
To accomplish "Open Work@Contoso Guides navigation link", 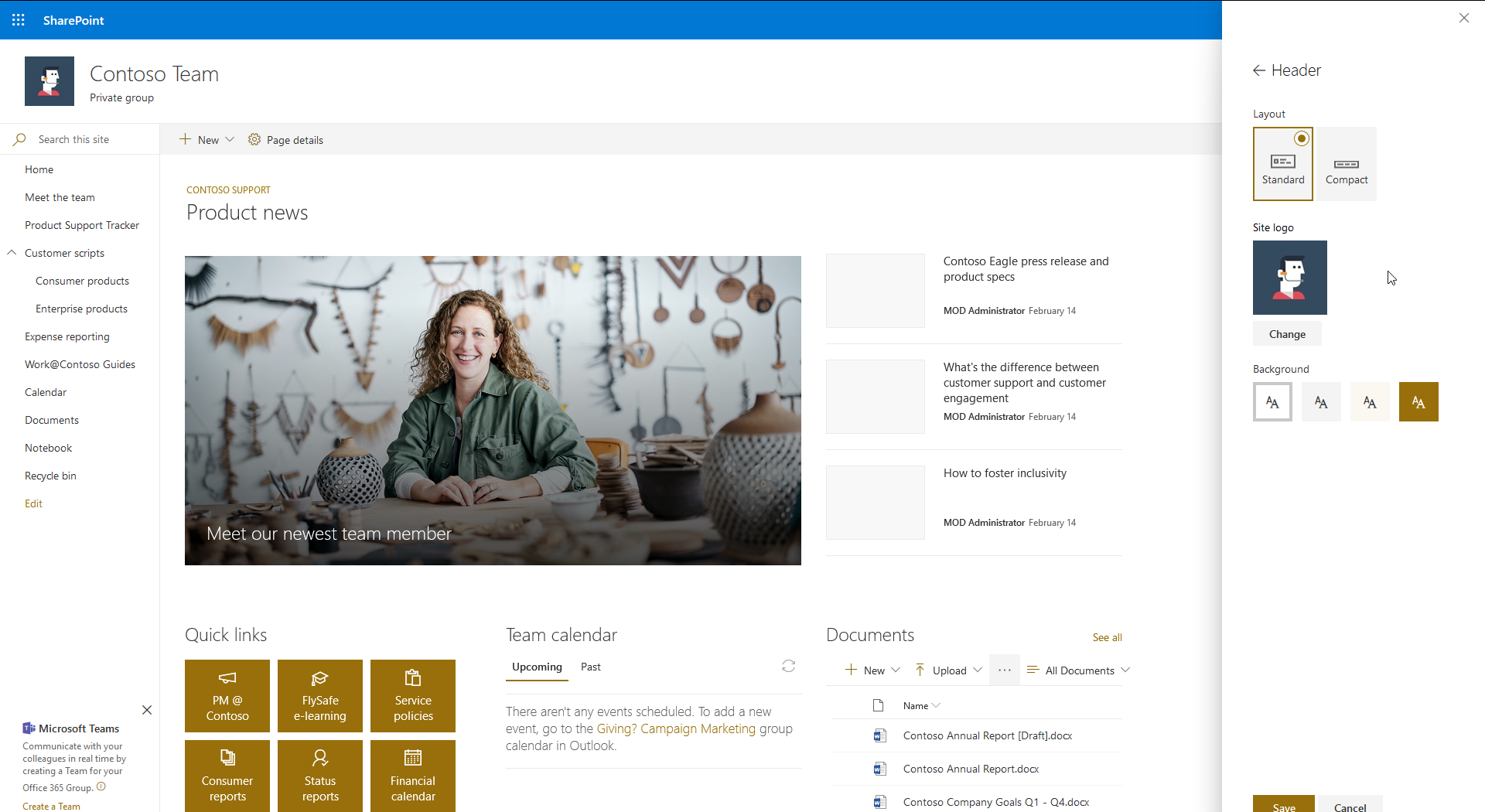I will [80, 364].
